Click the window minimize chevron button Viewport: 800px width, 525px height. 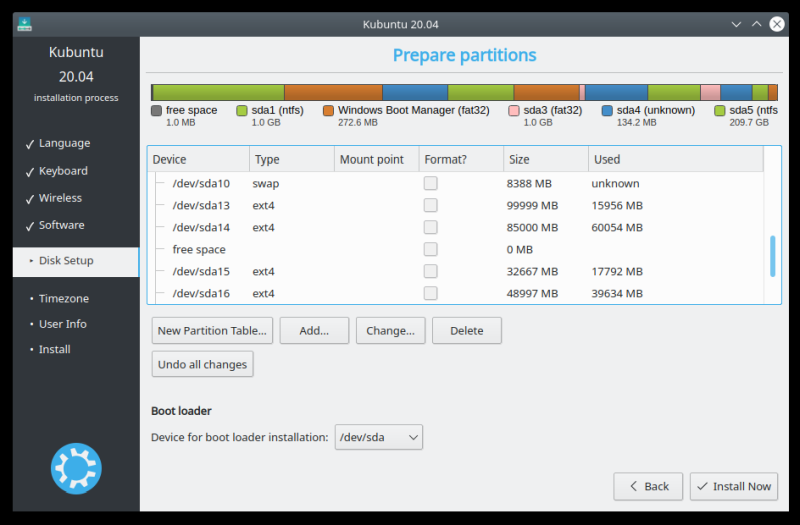736,24
